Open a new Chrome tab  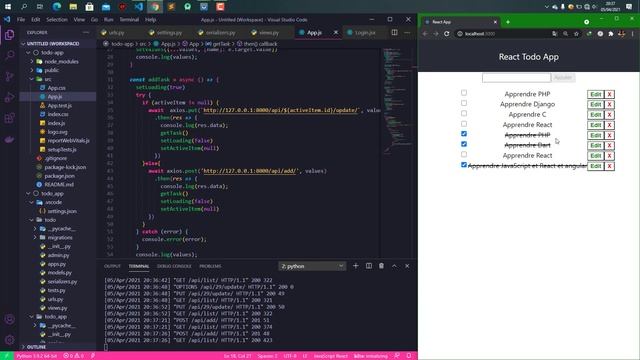[x=508, y=22]
